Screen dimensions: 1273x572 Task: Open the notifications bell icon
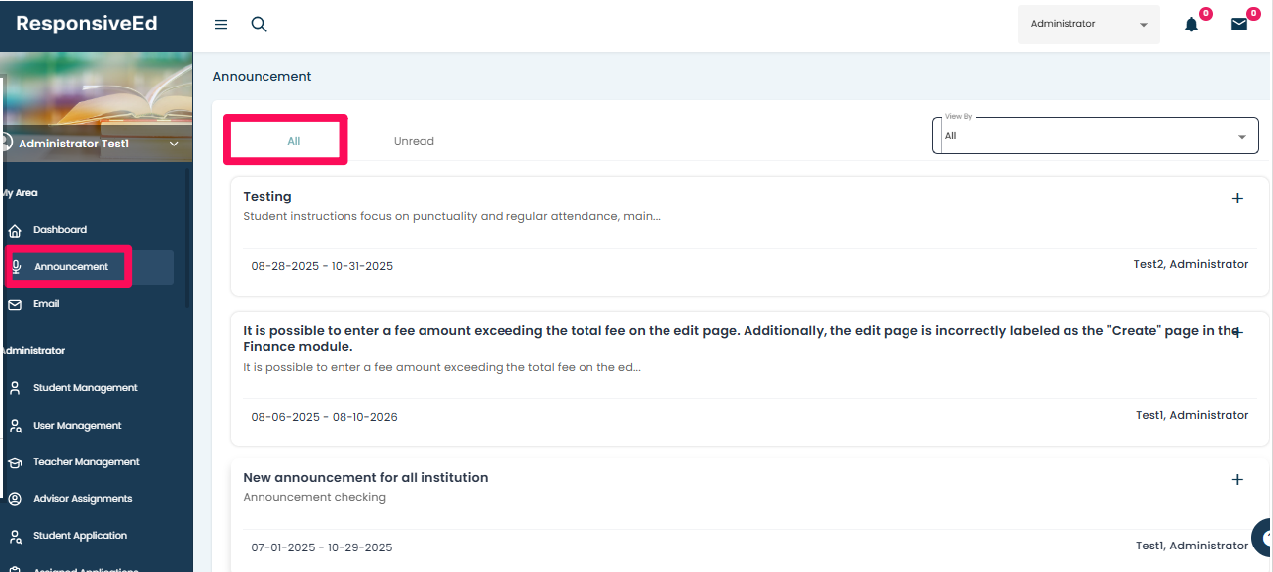point(1191,25)
